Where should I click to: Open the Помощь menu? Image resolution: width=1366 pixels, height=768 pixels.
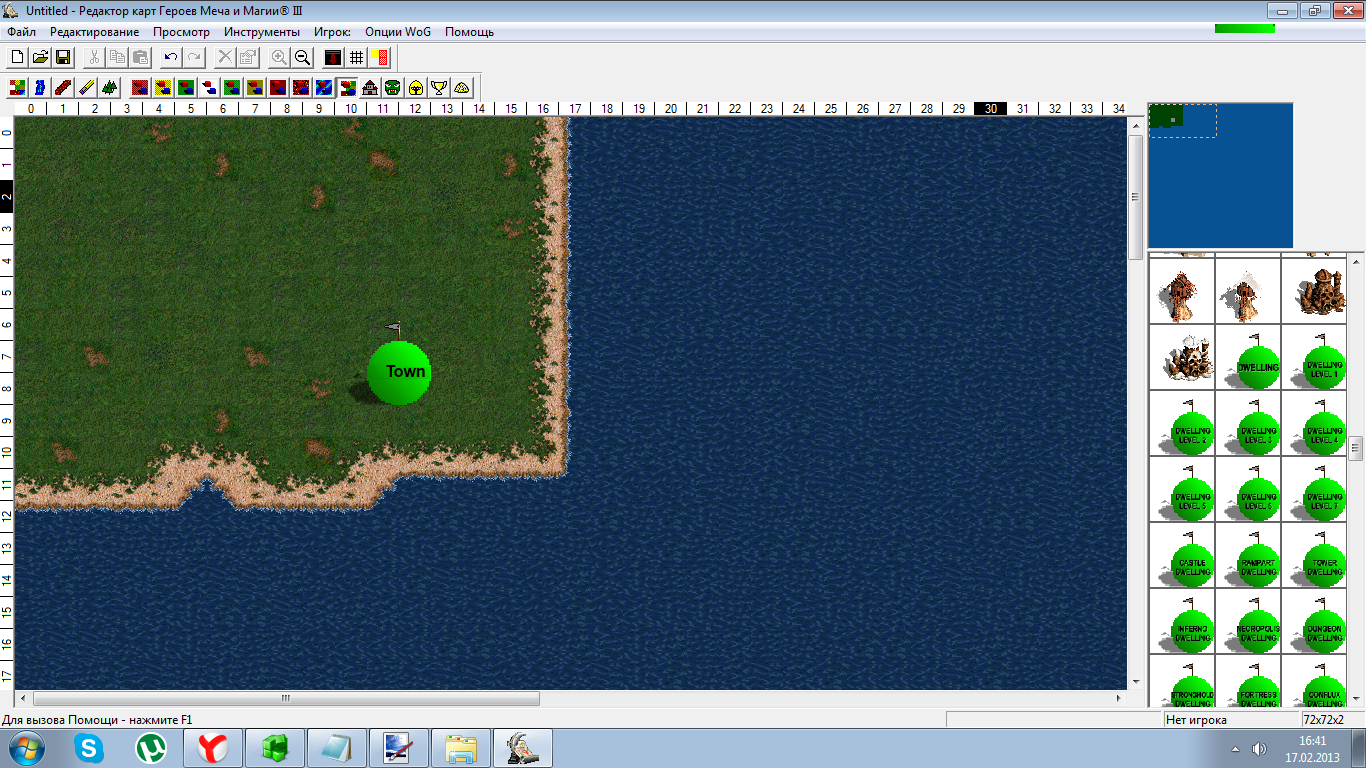tap(470, 32)
